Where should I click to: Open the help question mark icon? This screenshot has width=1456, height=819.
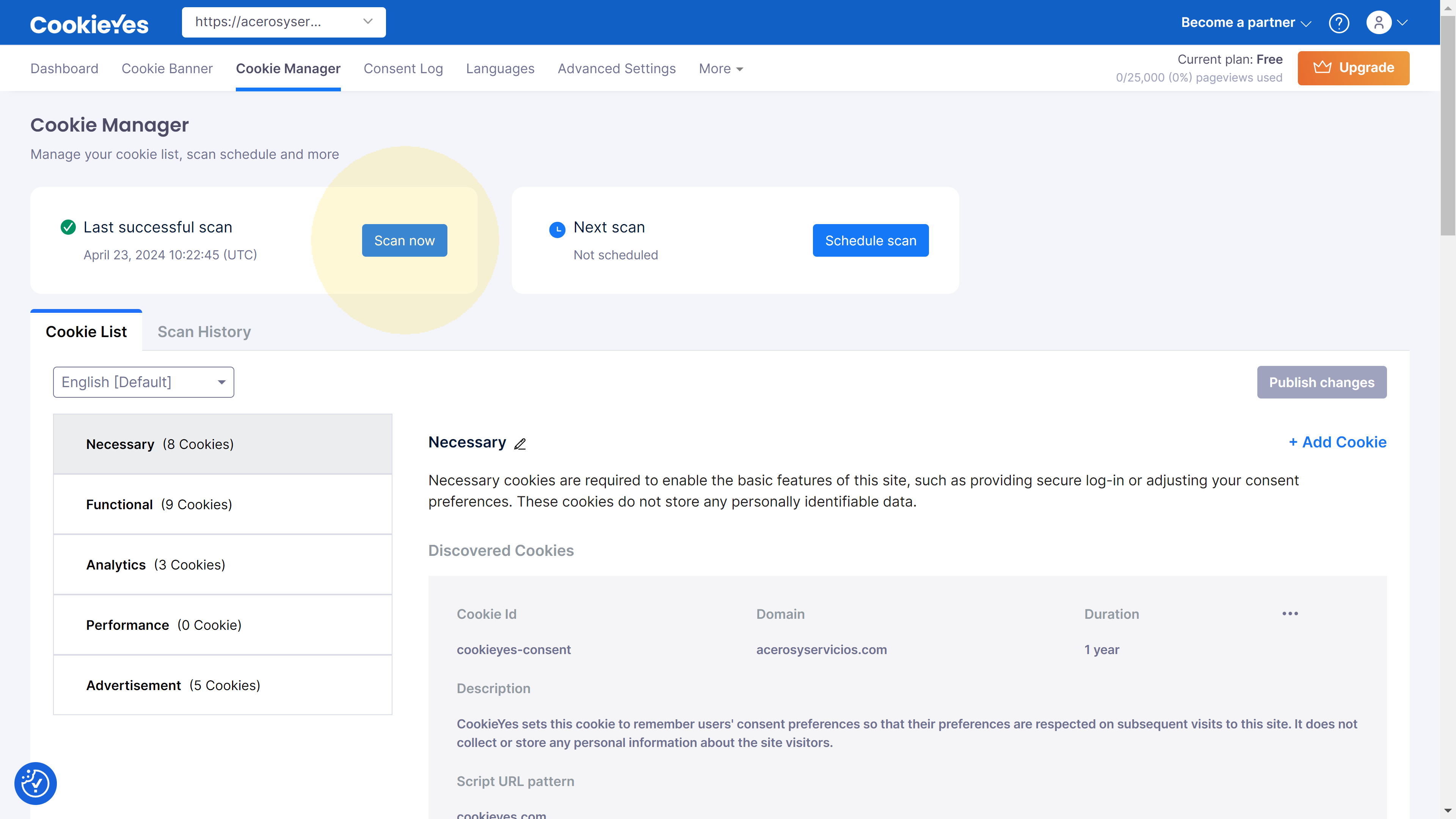(1338, 23)
